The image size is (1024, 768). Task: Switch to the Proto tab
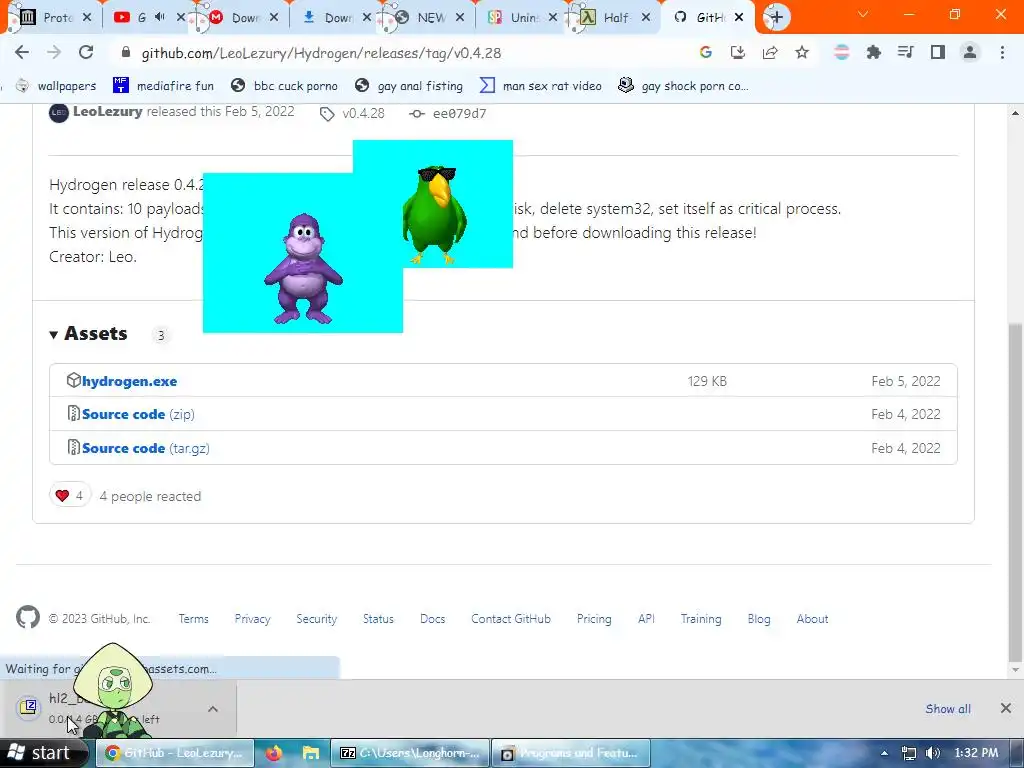[x=56, y=18]
